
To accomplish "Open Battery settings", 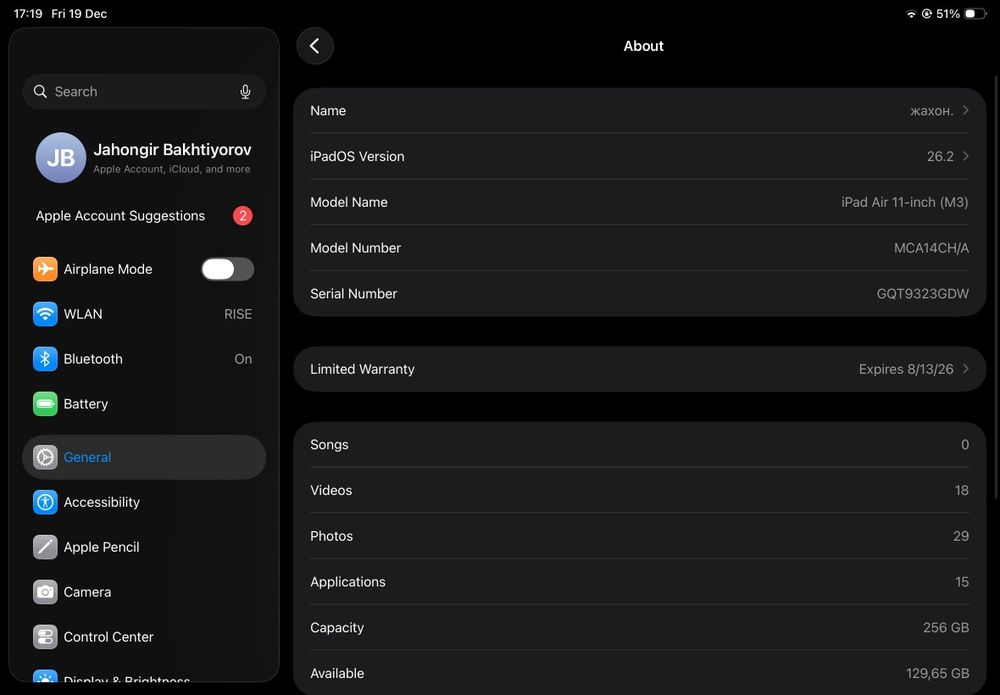I will (144, 404).
